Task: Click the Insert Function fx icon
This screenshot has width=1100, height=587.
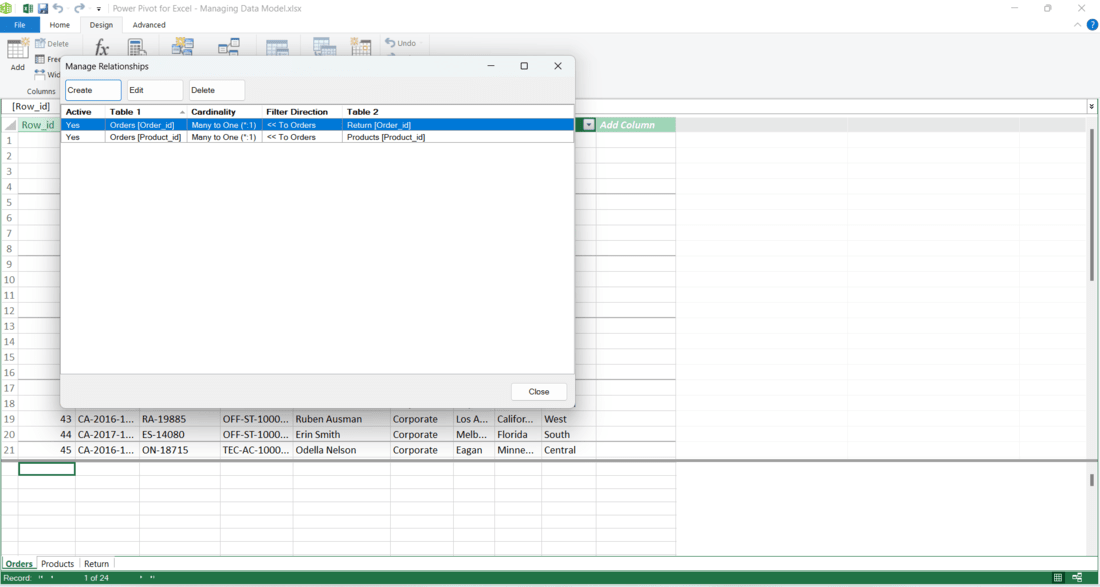Action: (x=102, y=48)
